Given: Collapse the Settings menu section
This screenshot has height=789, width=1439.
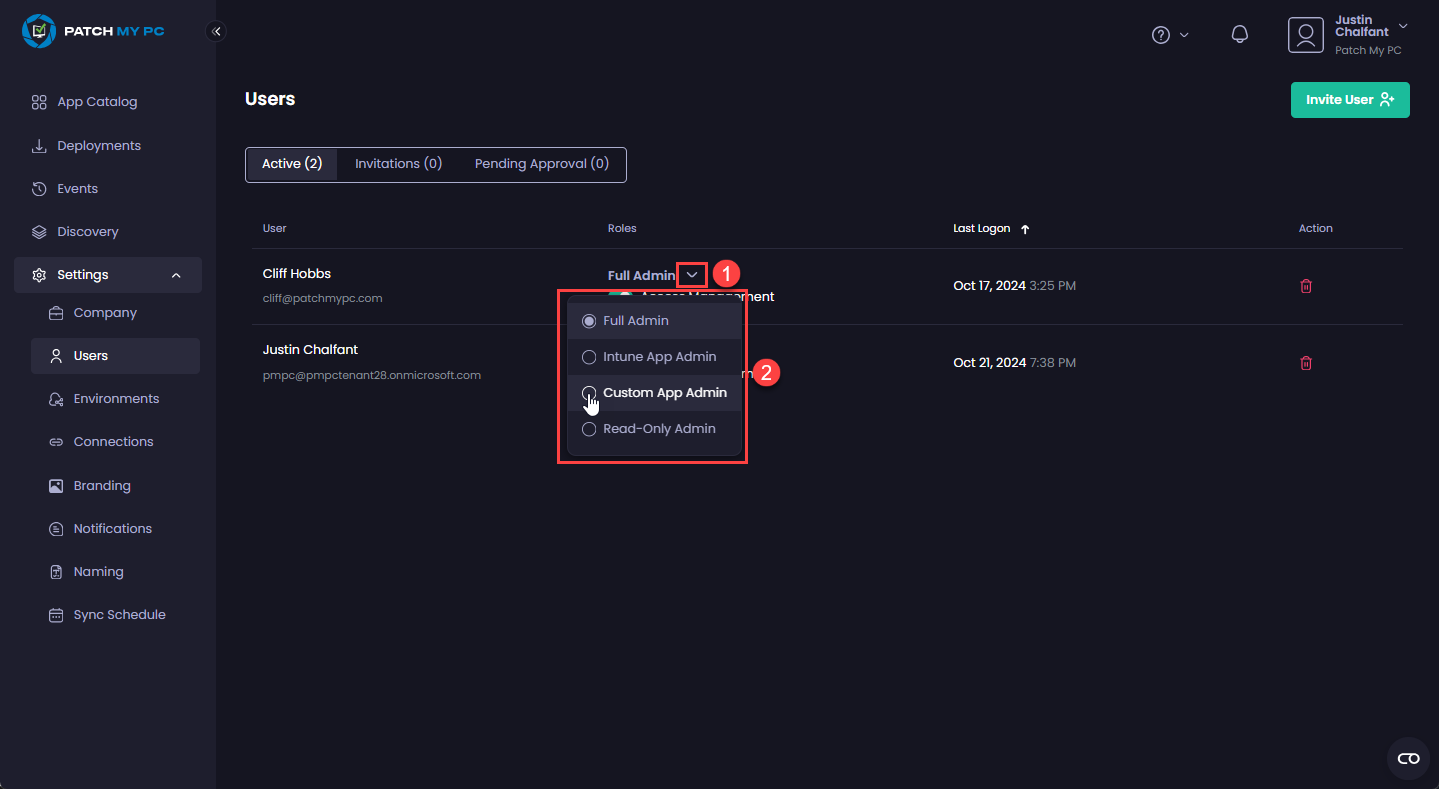Looking at the screenshot, I should (x=176, y=275).
